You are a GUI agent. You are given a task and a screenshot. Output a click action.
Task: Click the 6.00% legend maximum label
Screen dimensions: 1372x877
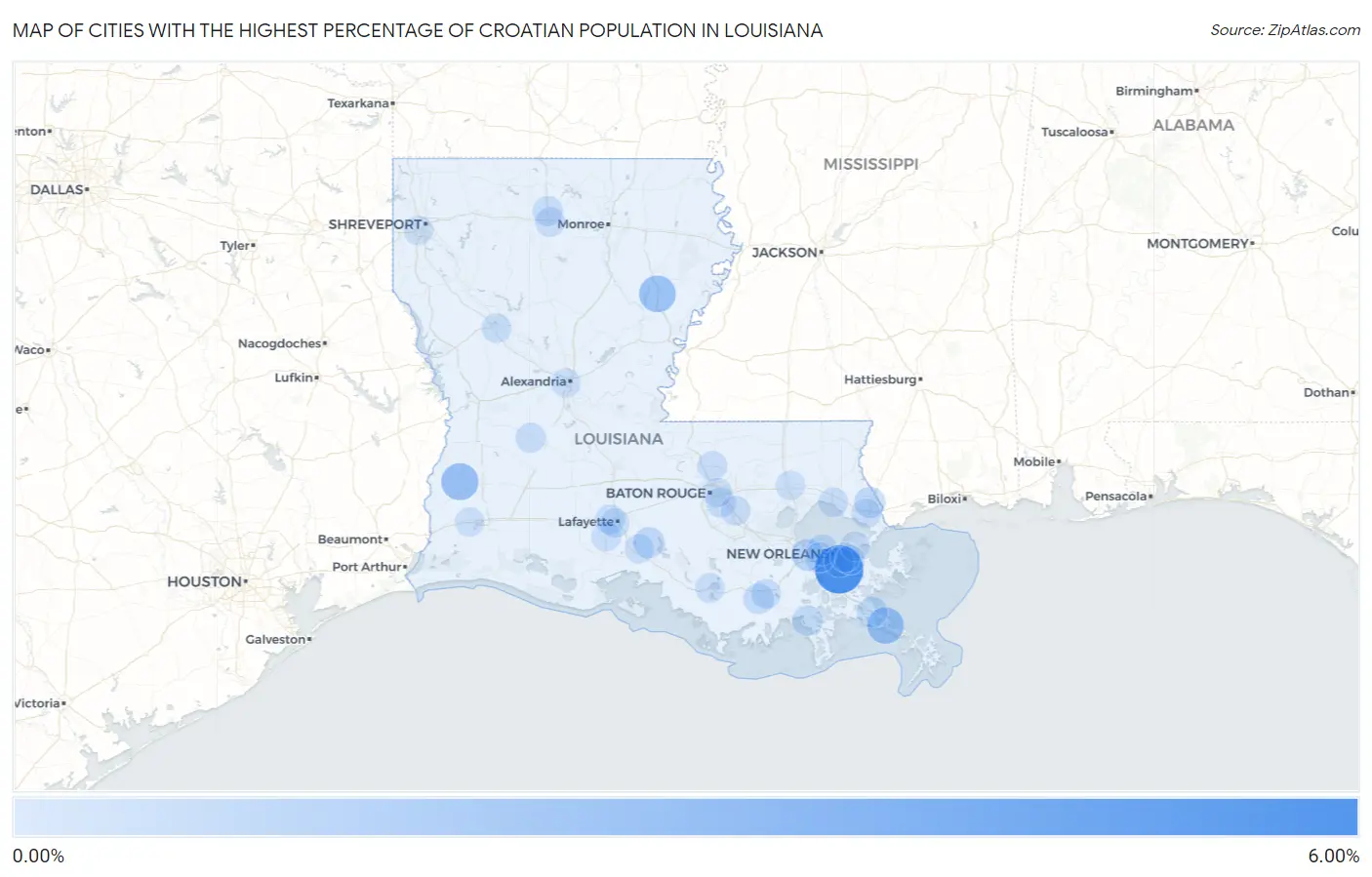click(x=1333, y=857)
